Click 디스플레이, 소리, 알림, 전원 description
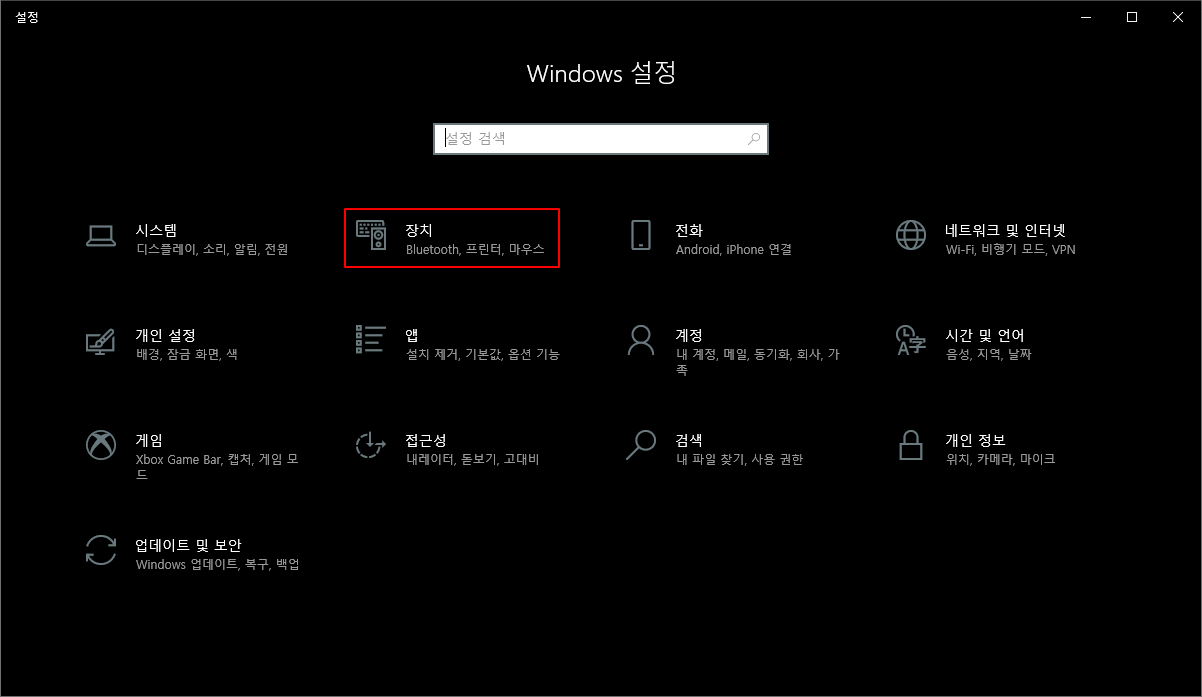Image resolution: width=1202 pixels, height=697 pixels. [x=212, y=250]
